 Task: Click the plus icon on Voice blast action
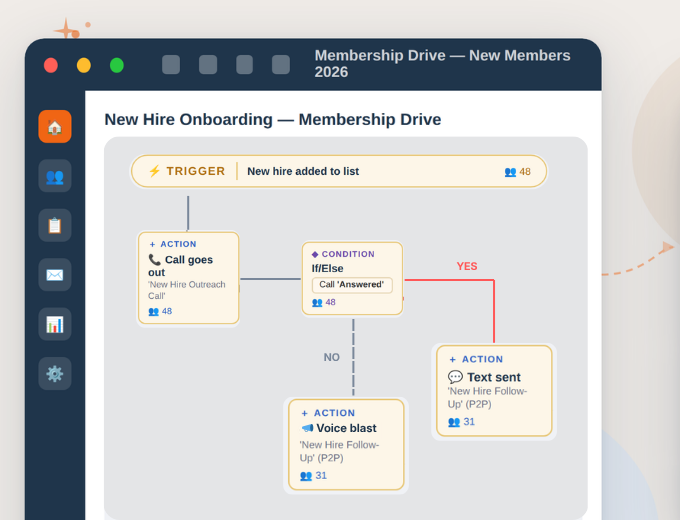tap(304, 413)
